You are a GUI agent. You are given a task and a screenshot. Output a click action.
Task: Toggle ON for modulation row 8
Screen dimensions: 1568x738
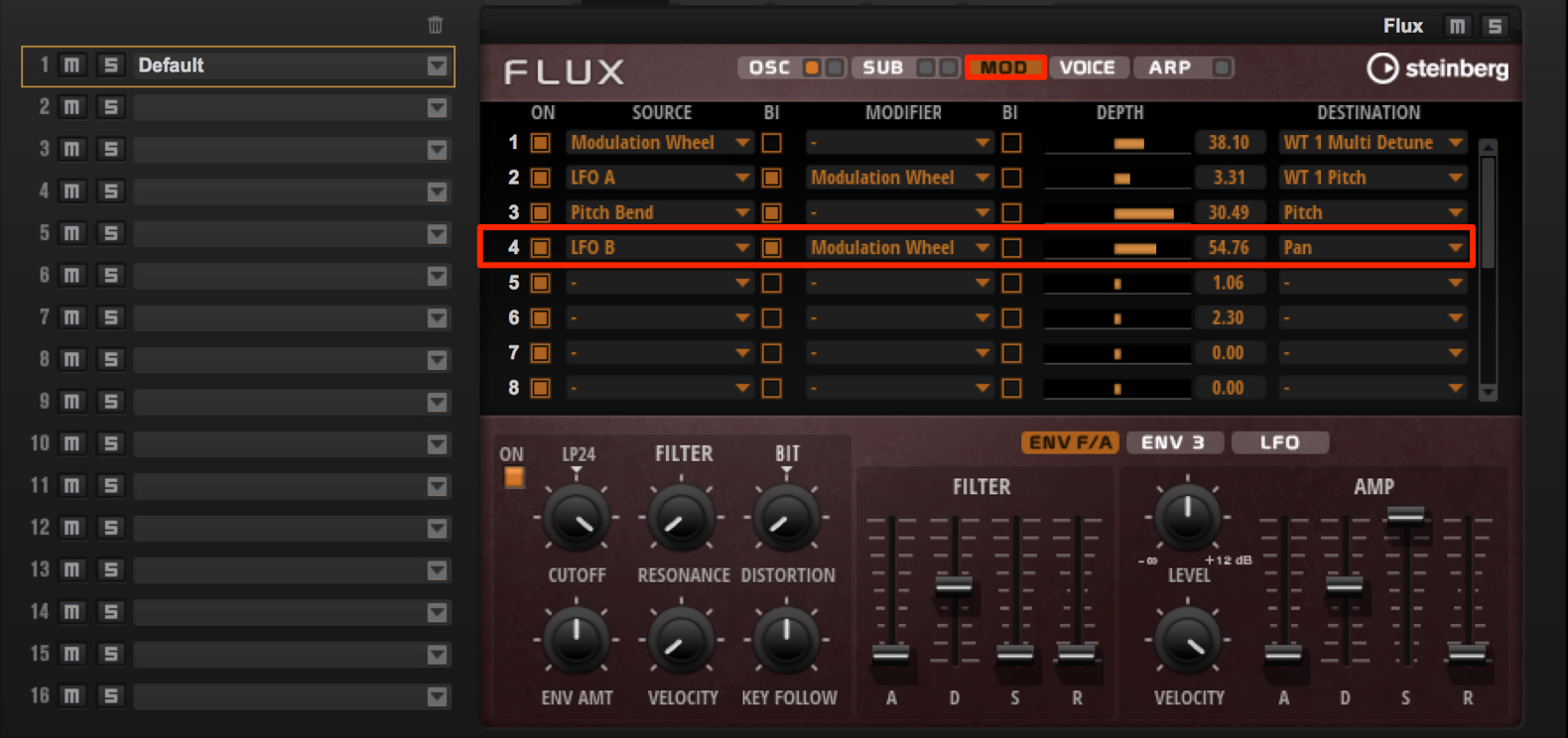[541, 388]
